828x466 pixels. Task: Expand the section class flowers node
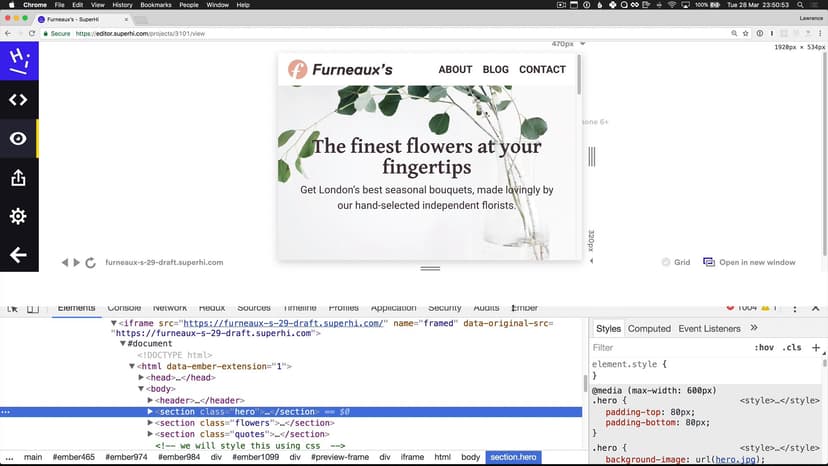click(x=151, y=423)
